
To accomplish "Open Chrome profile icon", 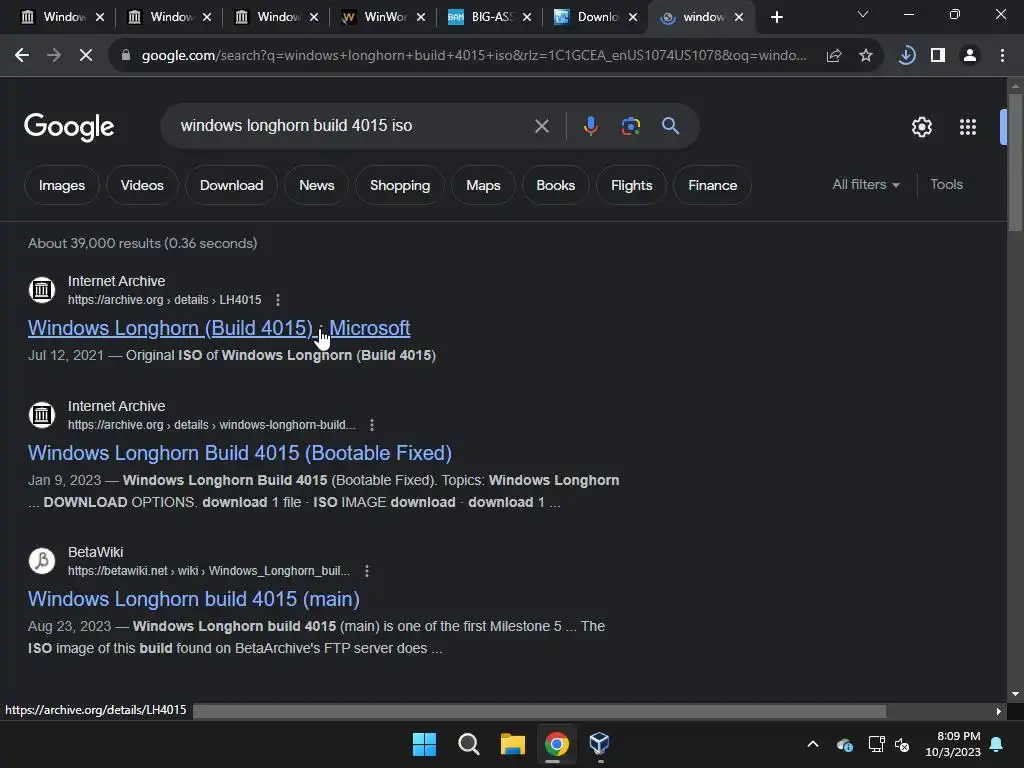I will [x=970, y=56].
